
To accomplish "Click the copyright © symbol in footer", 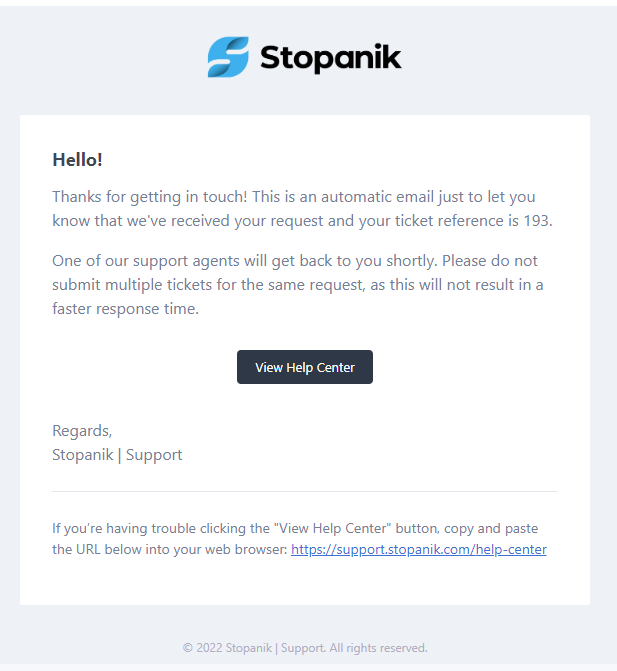I will click(187, 648).
